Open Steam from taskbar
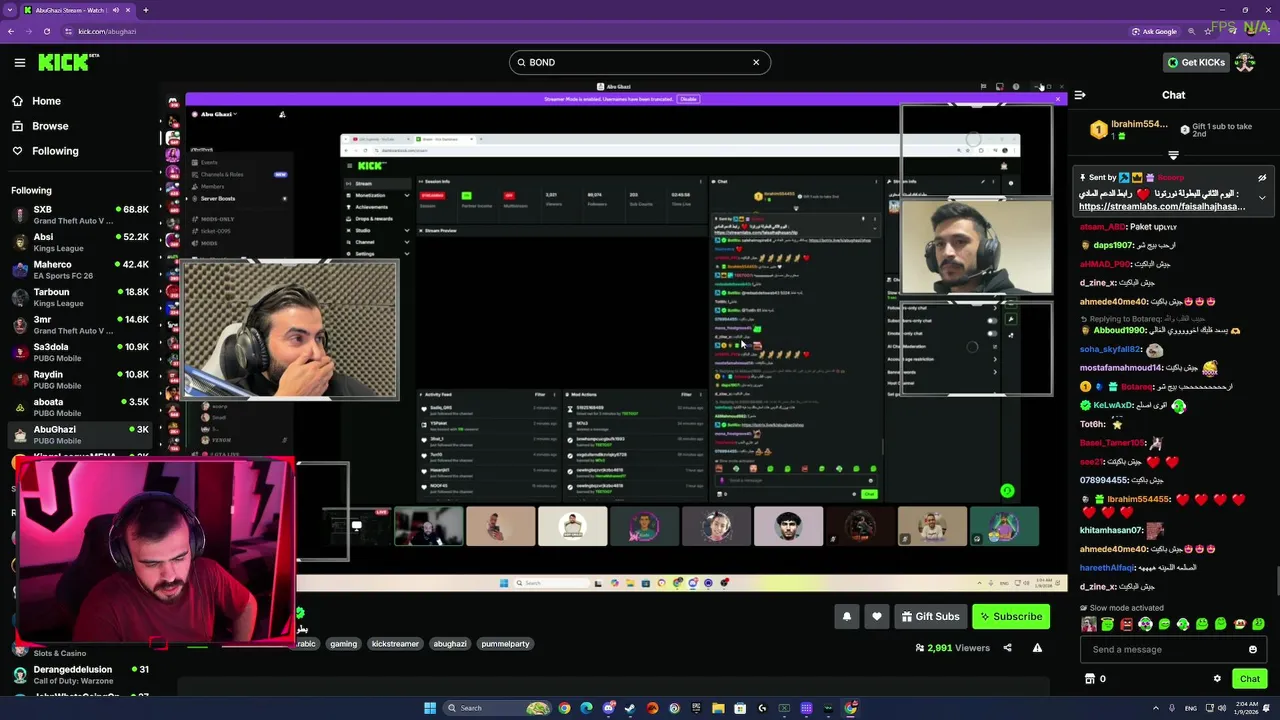The width and height of the screenshot is (1280, 720). 630,708
